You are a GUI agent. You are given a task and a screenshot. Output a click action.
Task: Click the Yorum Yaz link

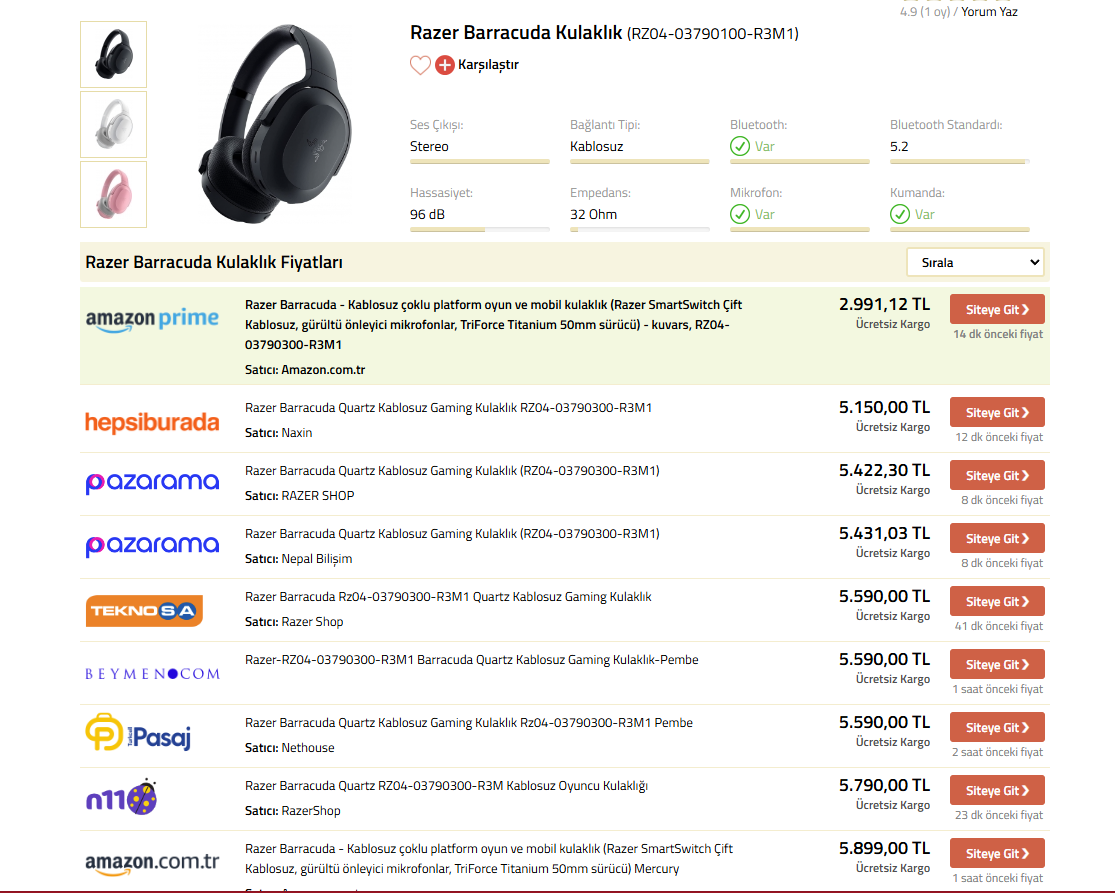[x=989, y=12]
